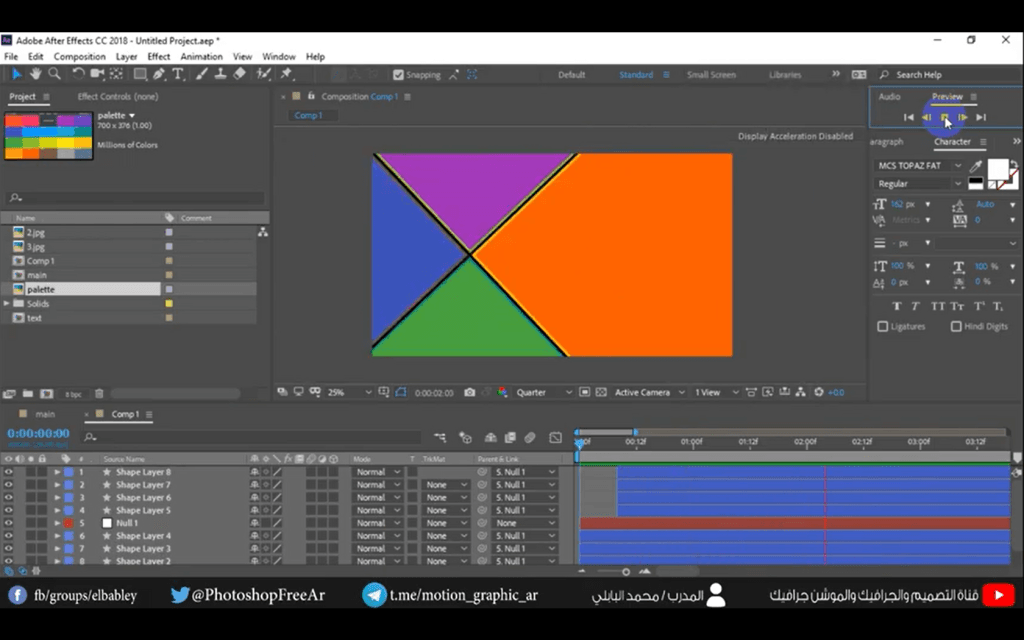
Task: Click the delete trash icon in Project panel
Action: click(x=99, y=394)
